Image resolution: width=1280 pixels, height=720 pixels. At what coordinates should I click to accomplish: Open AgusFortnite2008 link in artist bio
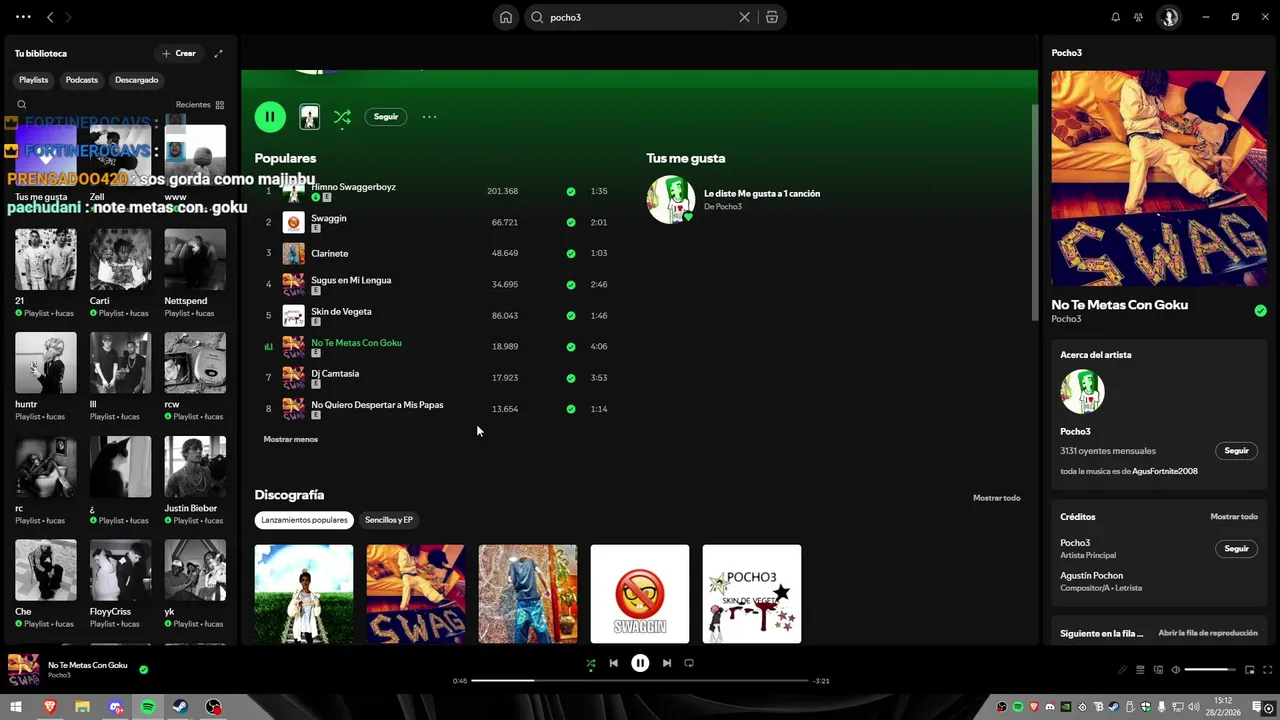[1165, 471]
